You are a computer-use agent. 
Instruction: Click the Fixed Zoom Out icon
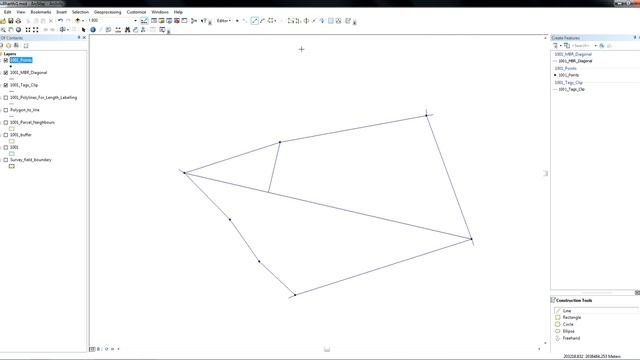tap(36, 30)
